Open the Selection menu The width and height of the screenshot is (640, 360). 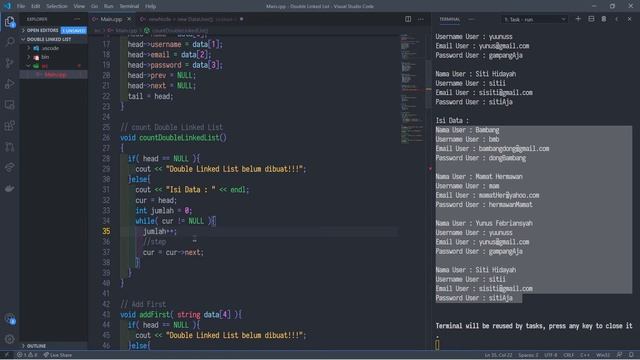pyautogui.click(x=57, y=6)
